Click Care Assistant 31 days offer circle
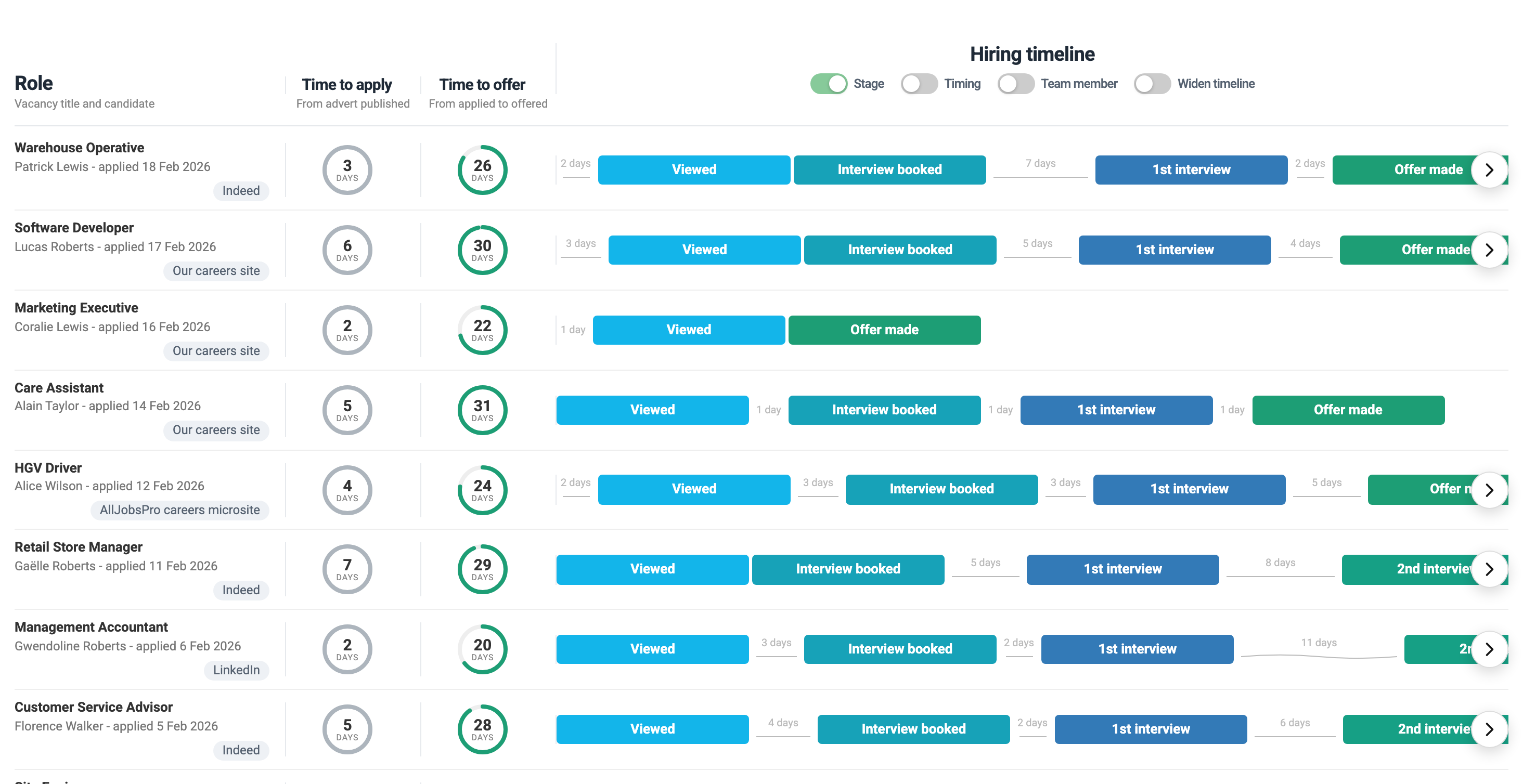1523x784 pixels. coord(482,410)
